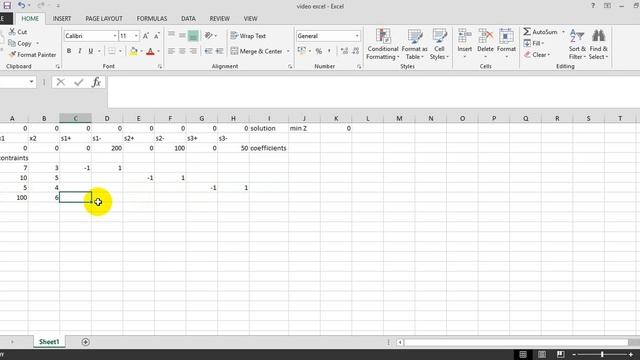Toggle Wrap Text
The width and height of the screenshot is (640, 360).
point(248,36)
